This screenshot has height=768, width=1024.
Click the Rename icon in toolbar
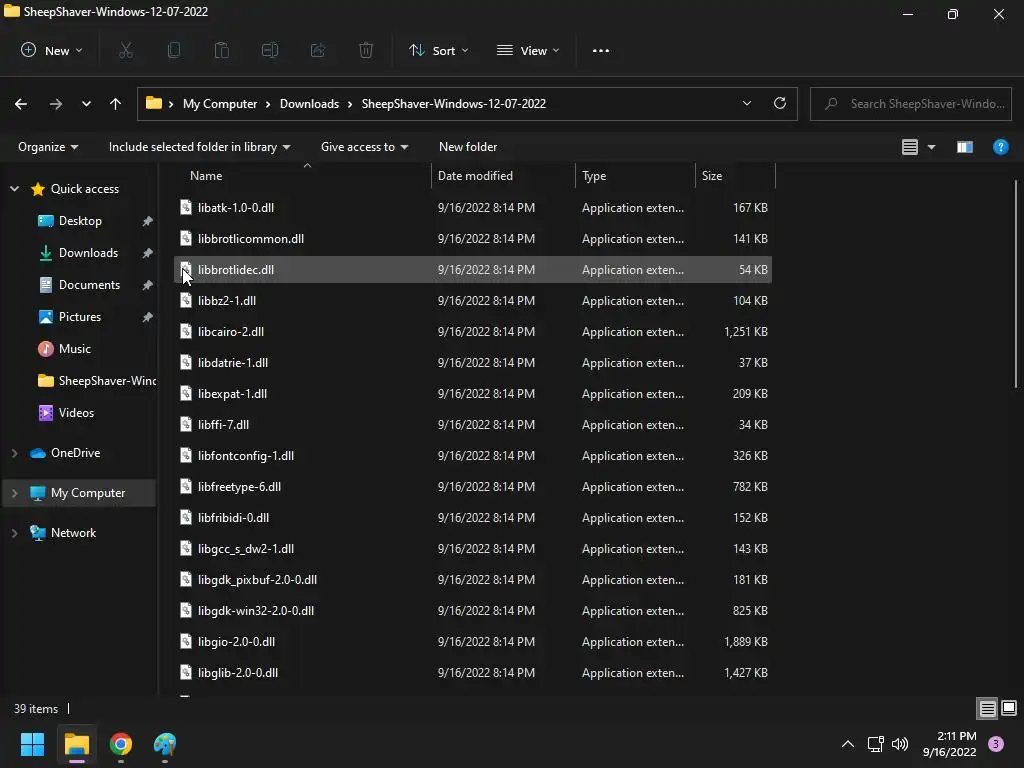click(270, 50)
